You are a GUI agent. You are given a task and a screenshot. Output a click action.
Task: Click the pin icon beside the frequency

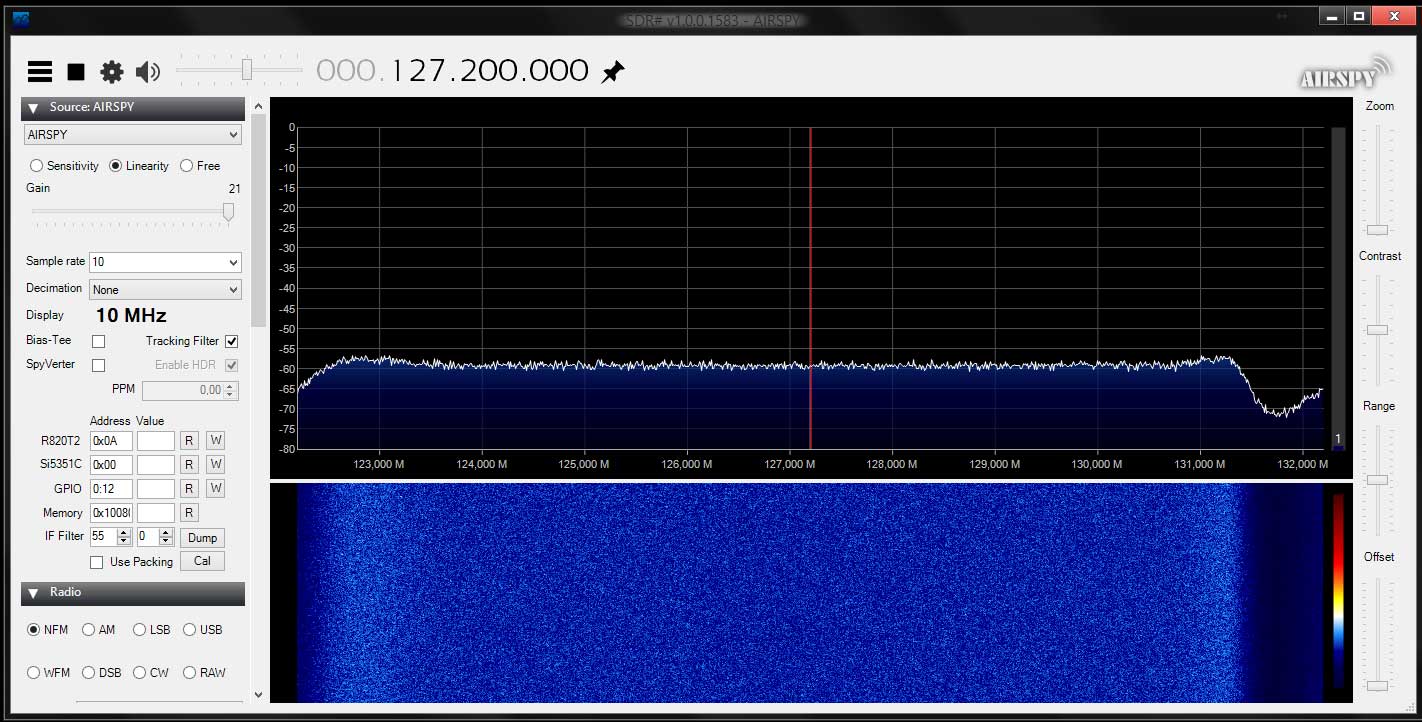click(613, 71)
